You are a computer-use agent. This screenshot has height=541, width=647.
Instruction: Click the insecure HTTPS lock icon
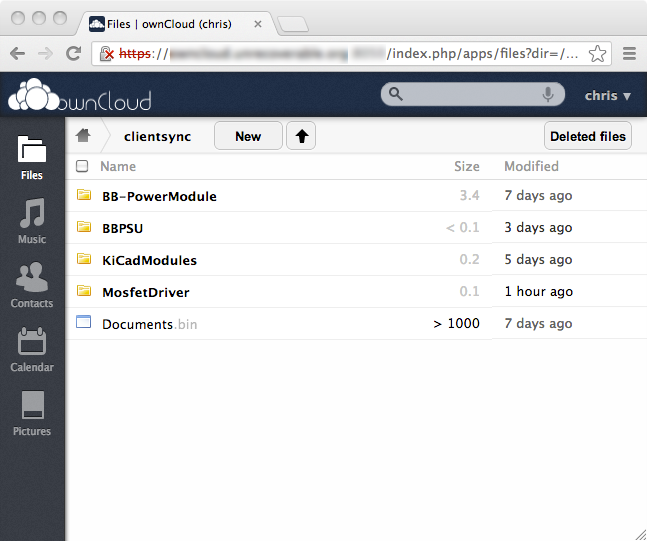pos(107,54)
